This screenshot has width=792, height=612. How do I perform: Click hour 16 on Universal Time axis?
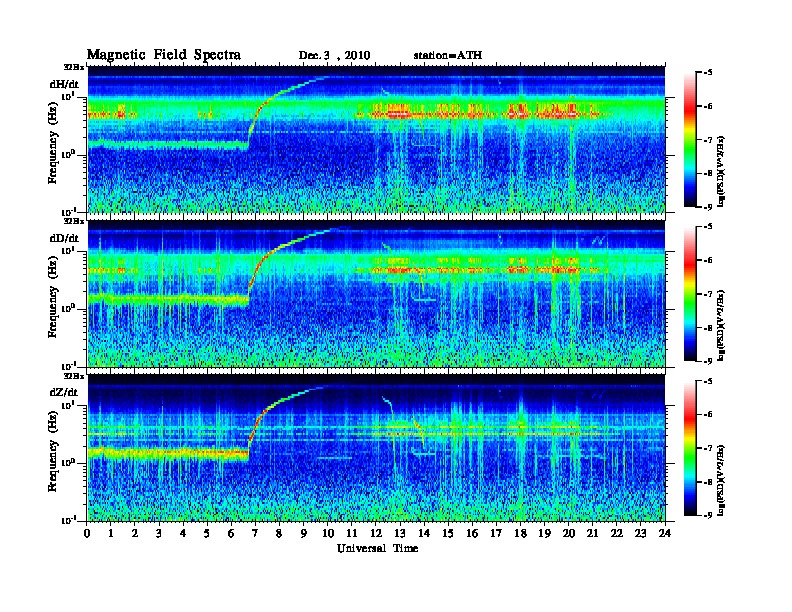click(472, 533)
